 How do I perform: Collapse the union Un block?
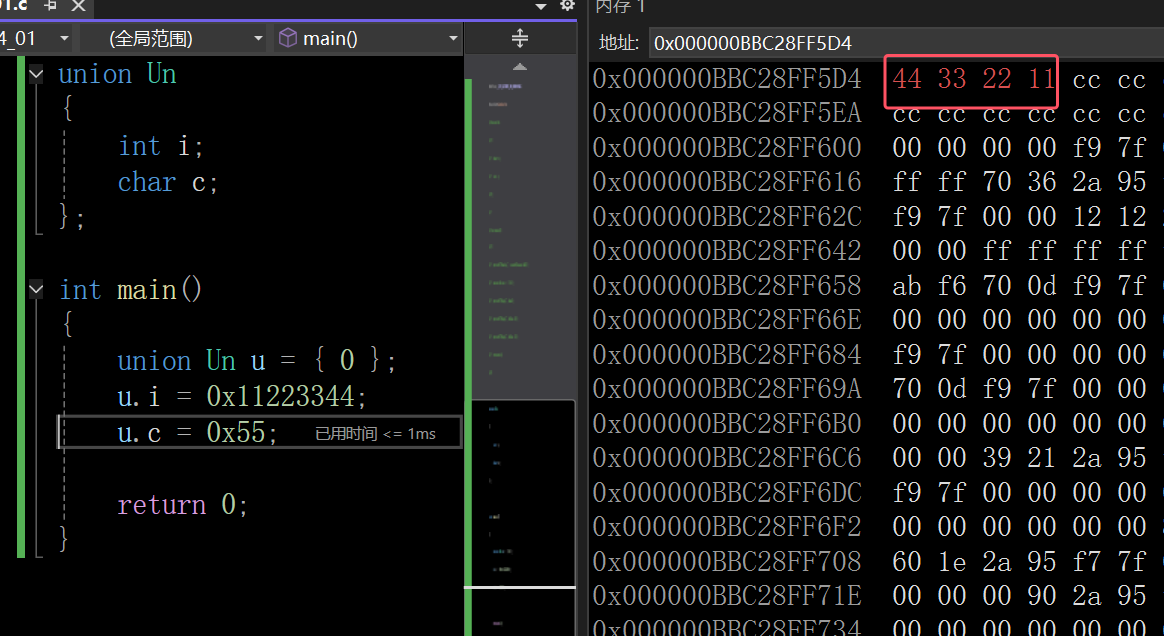tap(36, 73)
